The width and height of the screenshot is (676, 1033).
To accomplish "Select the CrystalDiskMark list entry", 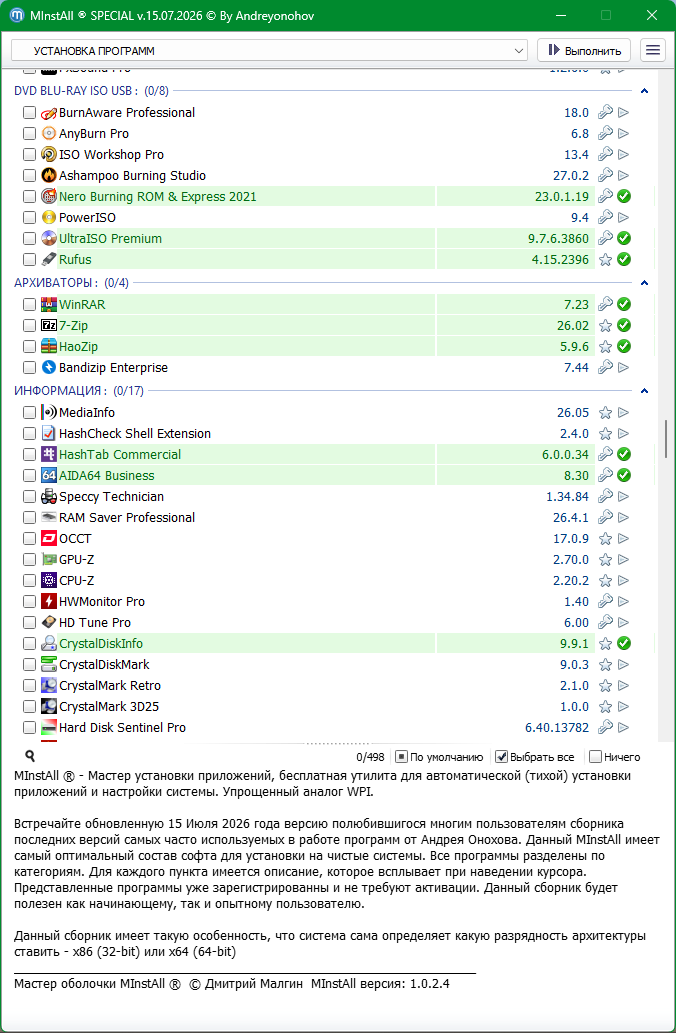I will click(104, 665).
